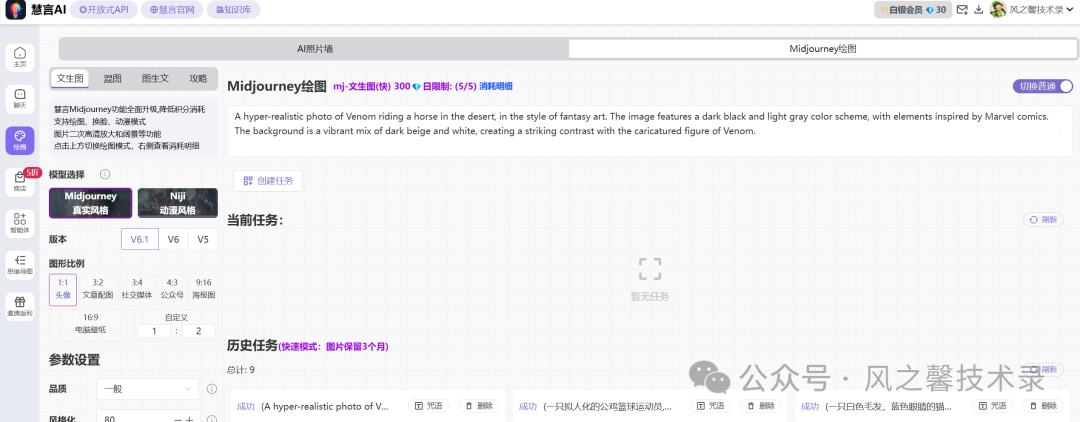Click the mail message icon in header
Image resolution: width=1080 pixels, height=422 pixels.
[x=962, y=10]
